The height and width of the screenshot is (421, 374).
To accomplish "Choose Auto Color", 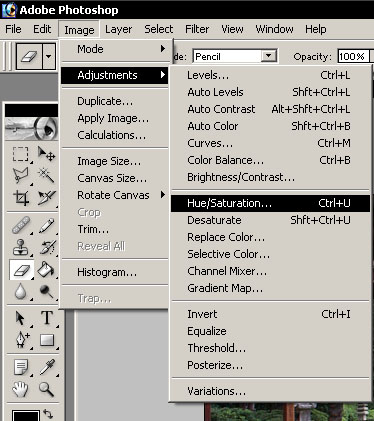I will pos(270,126).
